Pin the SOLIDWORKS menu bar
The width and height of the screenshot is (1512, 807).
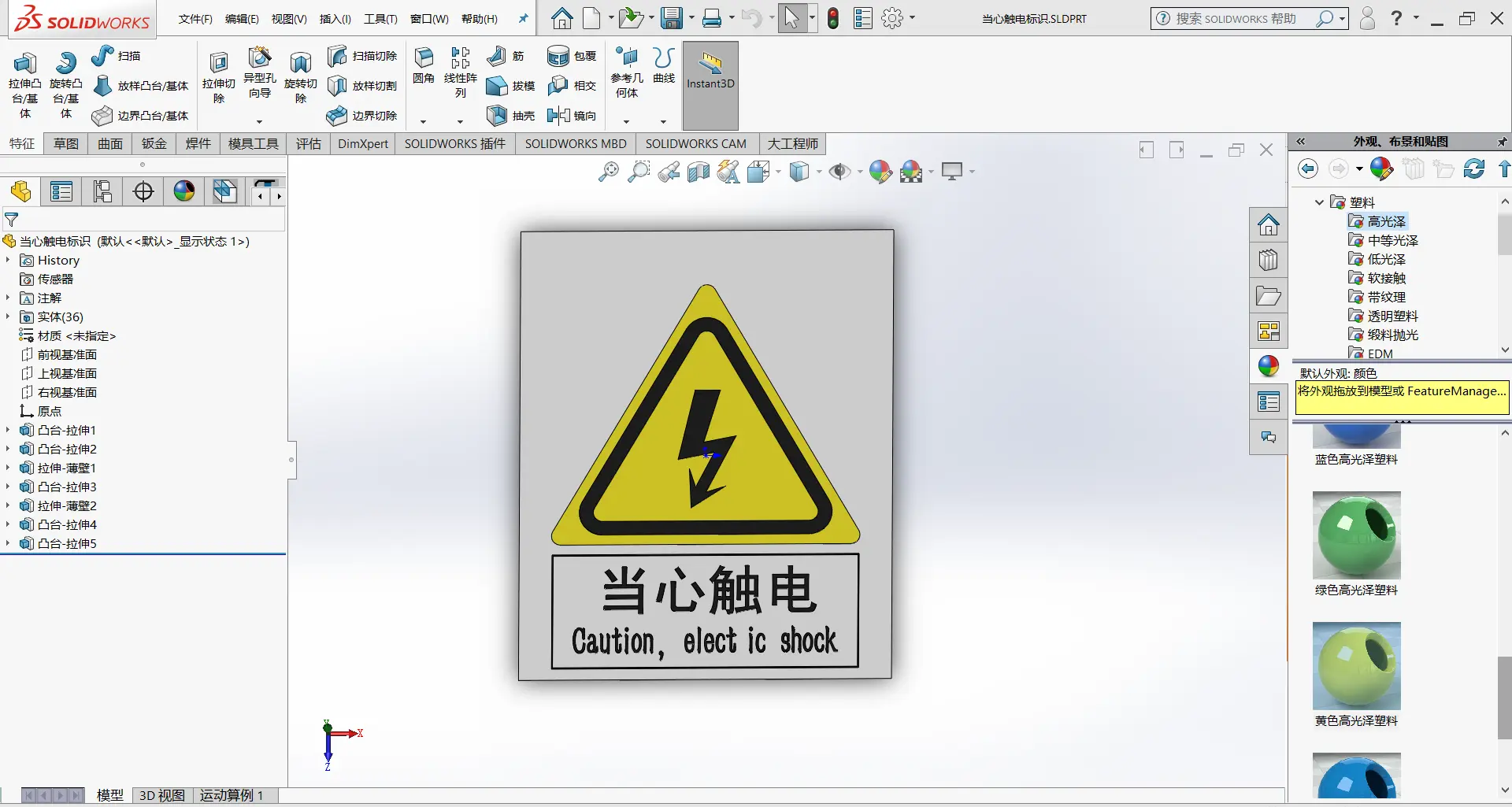[x=523, y=18]
